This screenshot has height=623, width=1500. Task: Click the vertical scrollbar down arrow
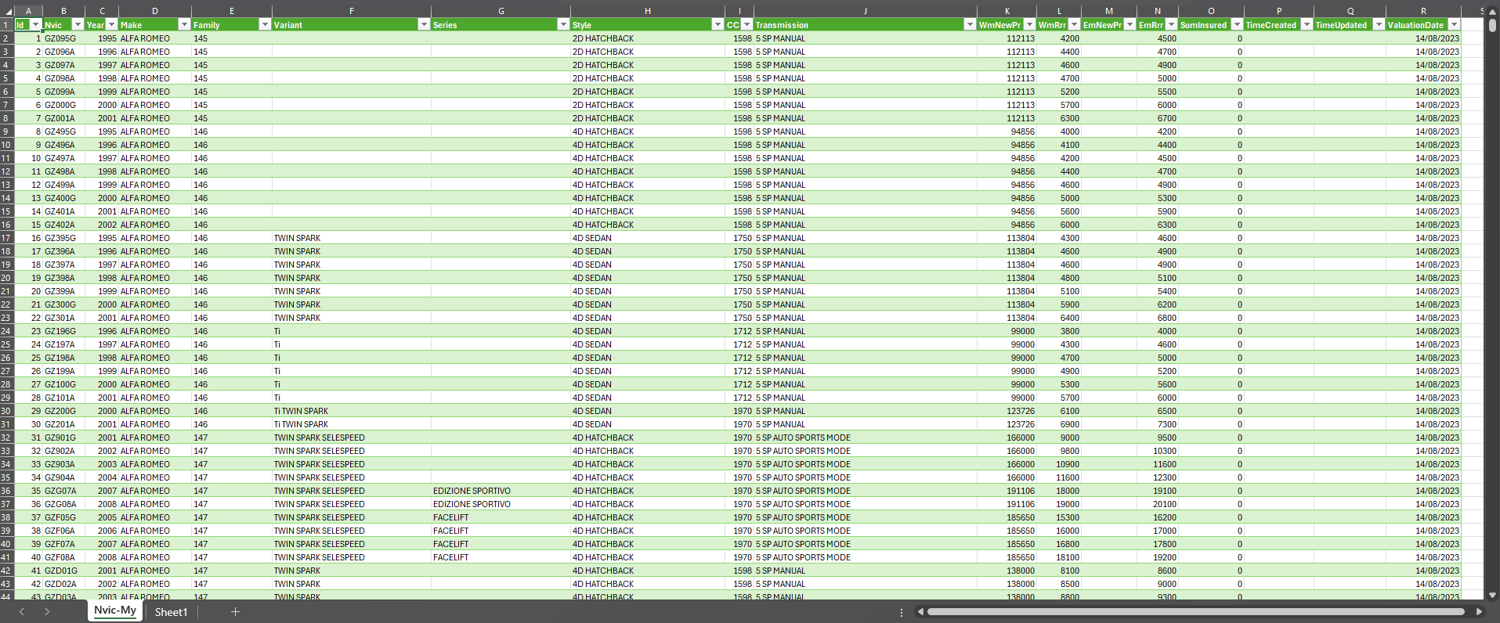tap(1492, 593)
